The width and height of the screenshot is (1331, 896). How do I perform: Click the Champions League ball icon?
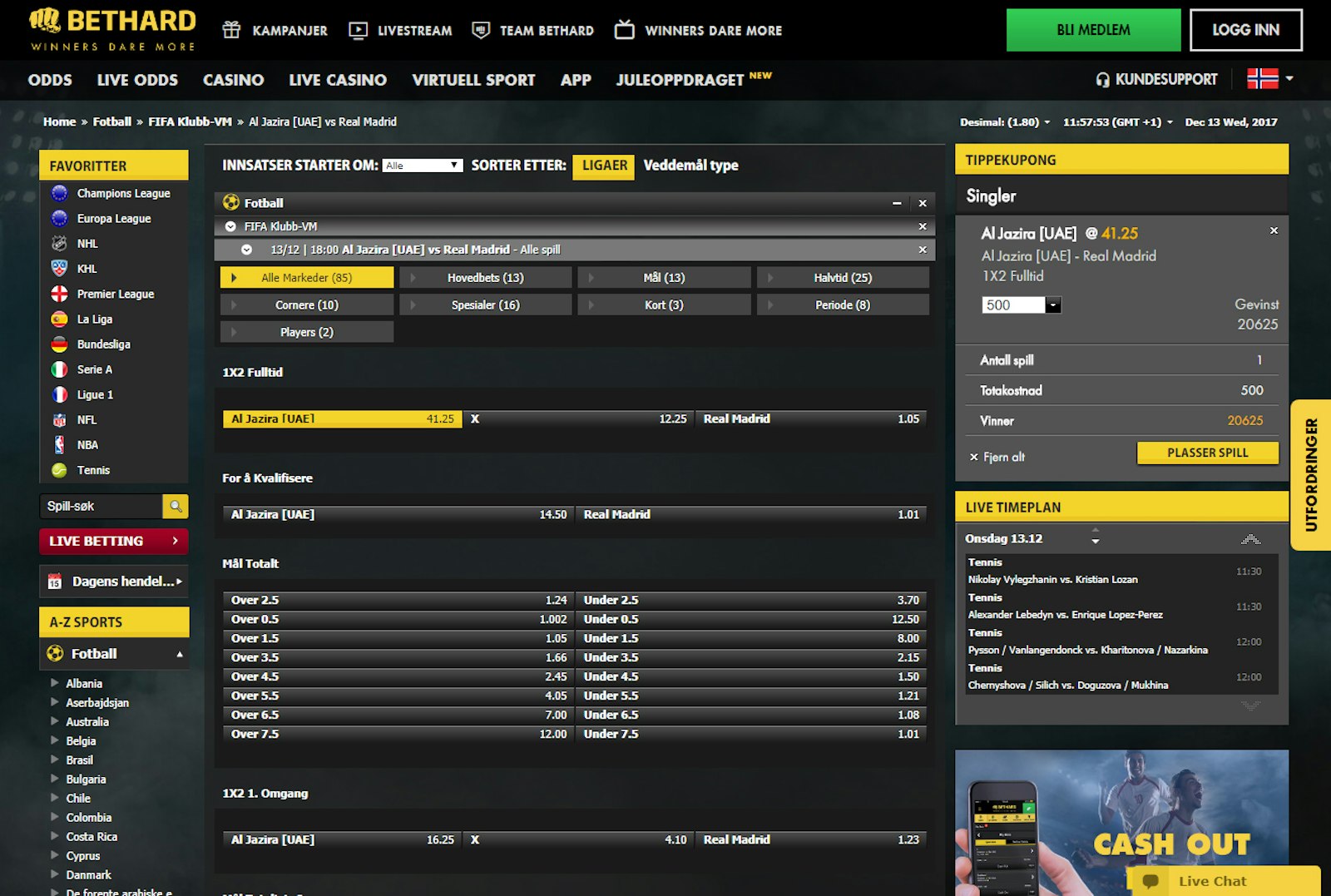pos(59,193)
